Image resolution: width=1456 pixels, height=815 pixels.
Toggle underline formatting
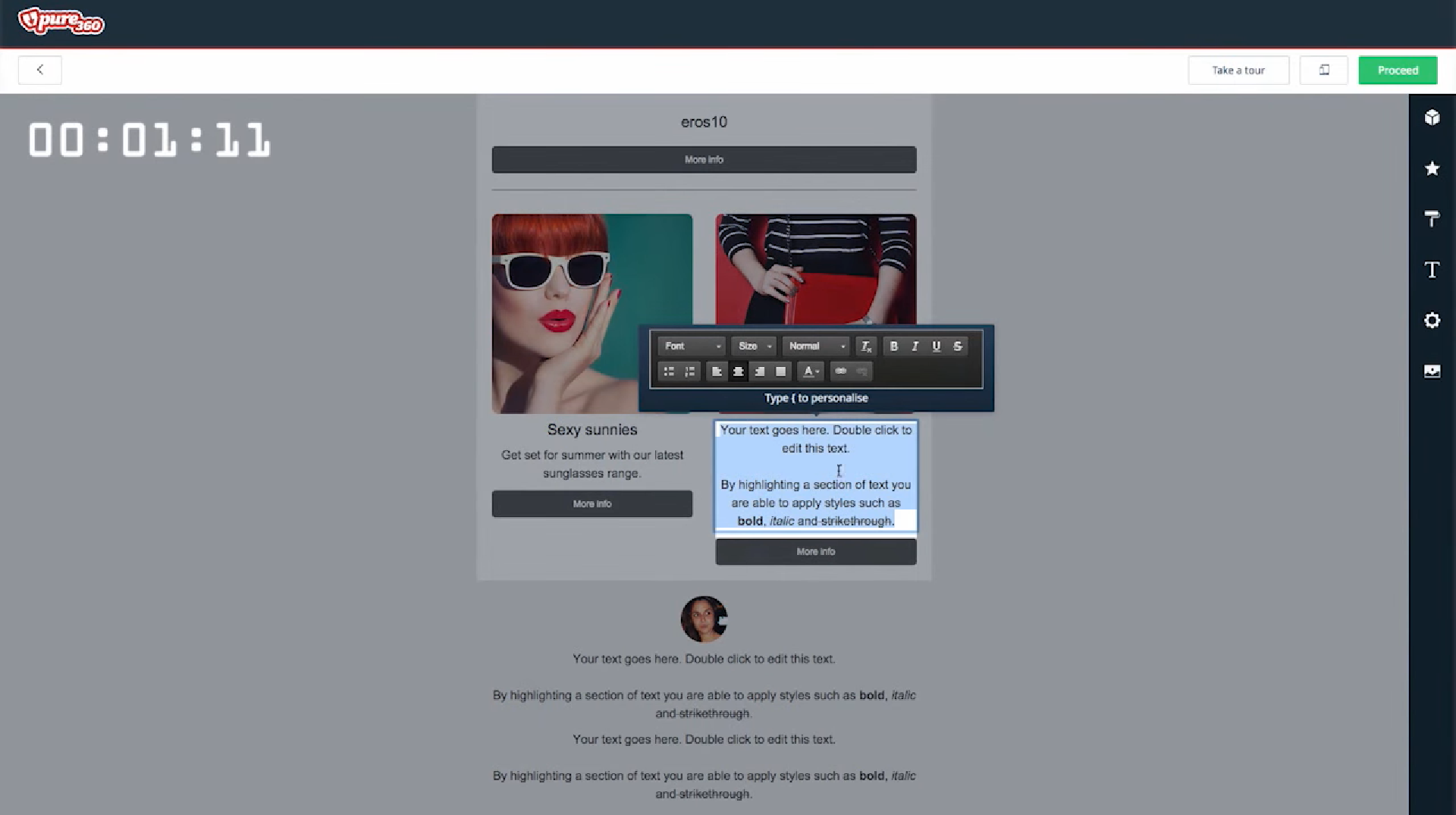pos(937,346)
